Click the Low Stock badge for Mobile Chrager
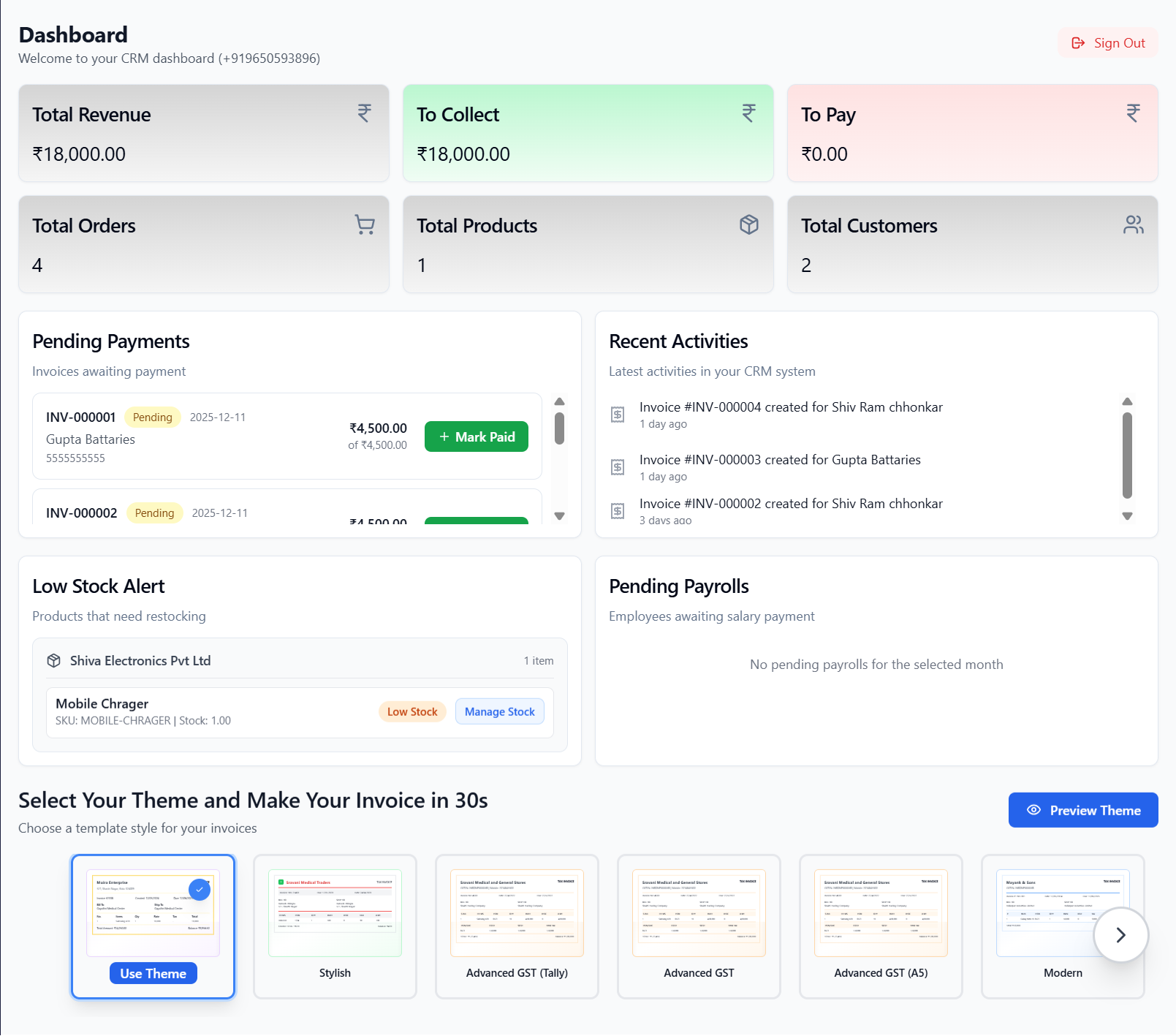The image size is (1176, 1036). [411, 711]
